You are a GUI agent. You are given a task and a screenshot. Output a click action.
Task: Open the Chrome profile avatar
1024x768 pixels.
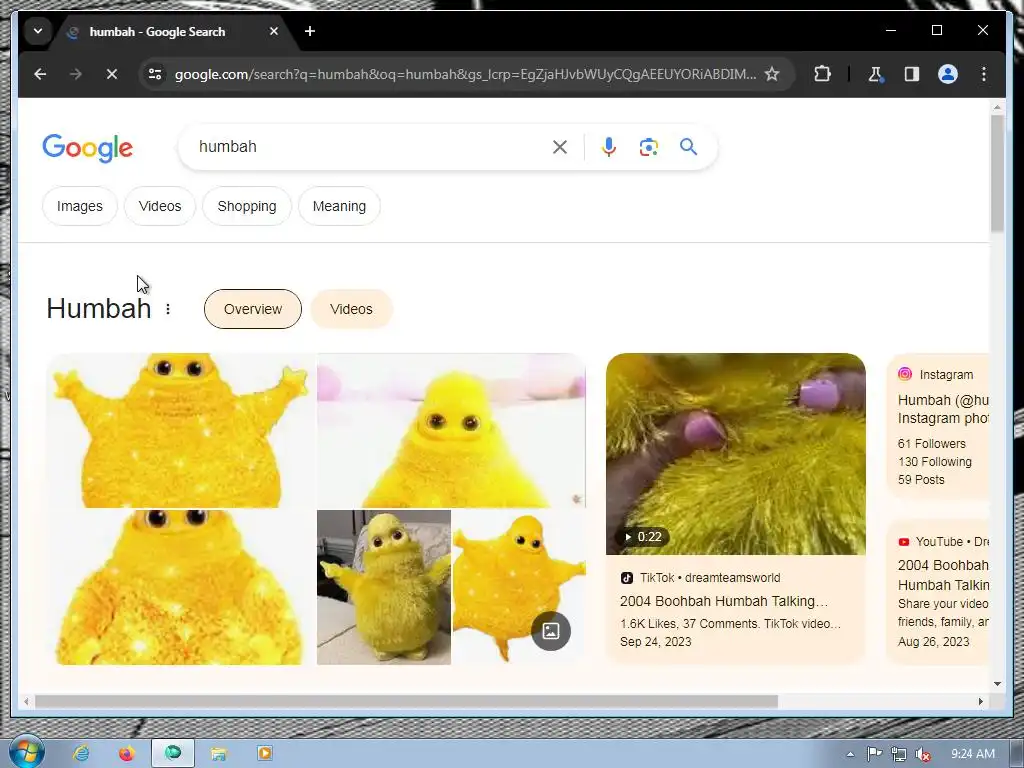pos(948,74)
